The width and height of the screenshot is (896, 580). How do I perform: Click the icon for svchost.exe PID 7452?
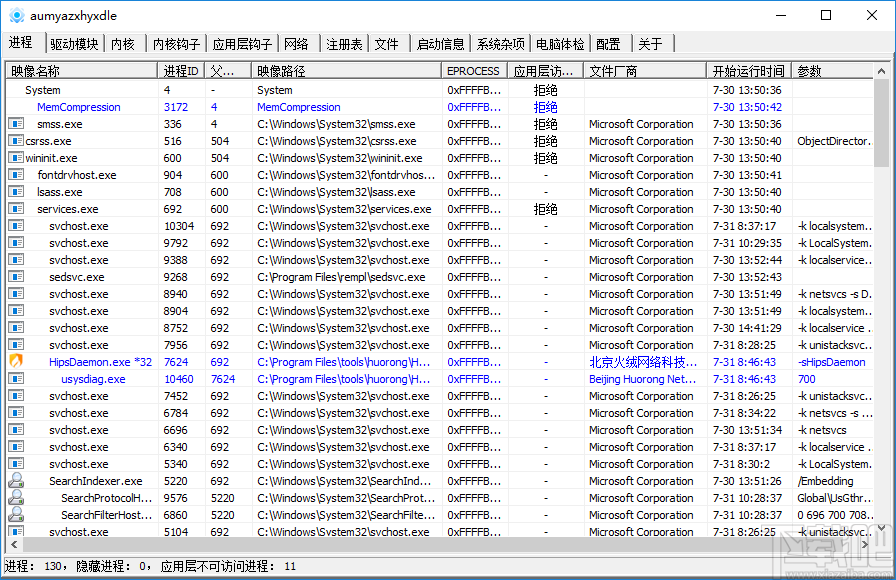[x=16, y=395]
